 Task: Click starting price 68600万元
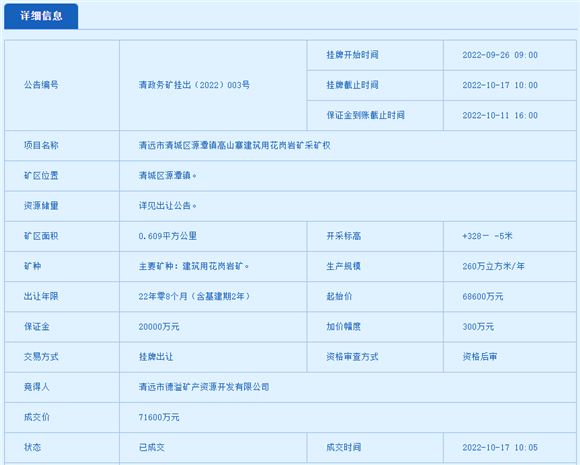coord(483,296)
